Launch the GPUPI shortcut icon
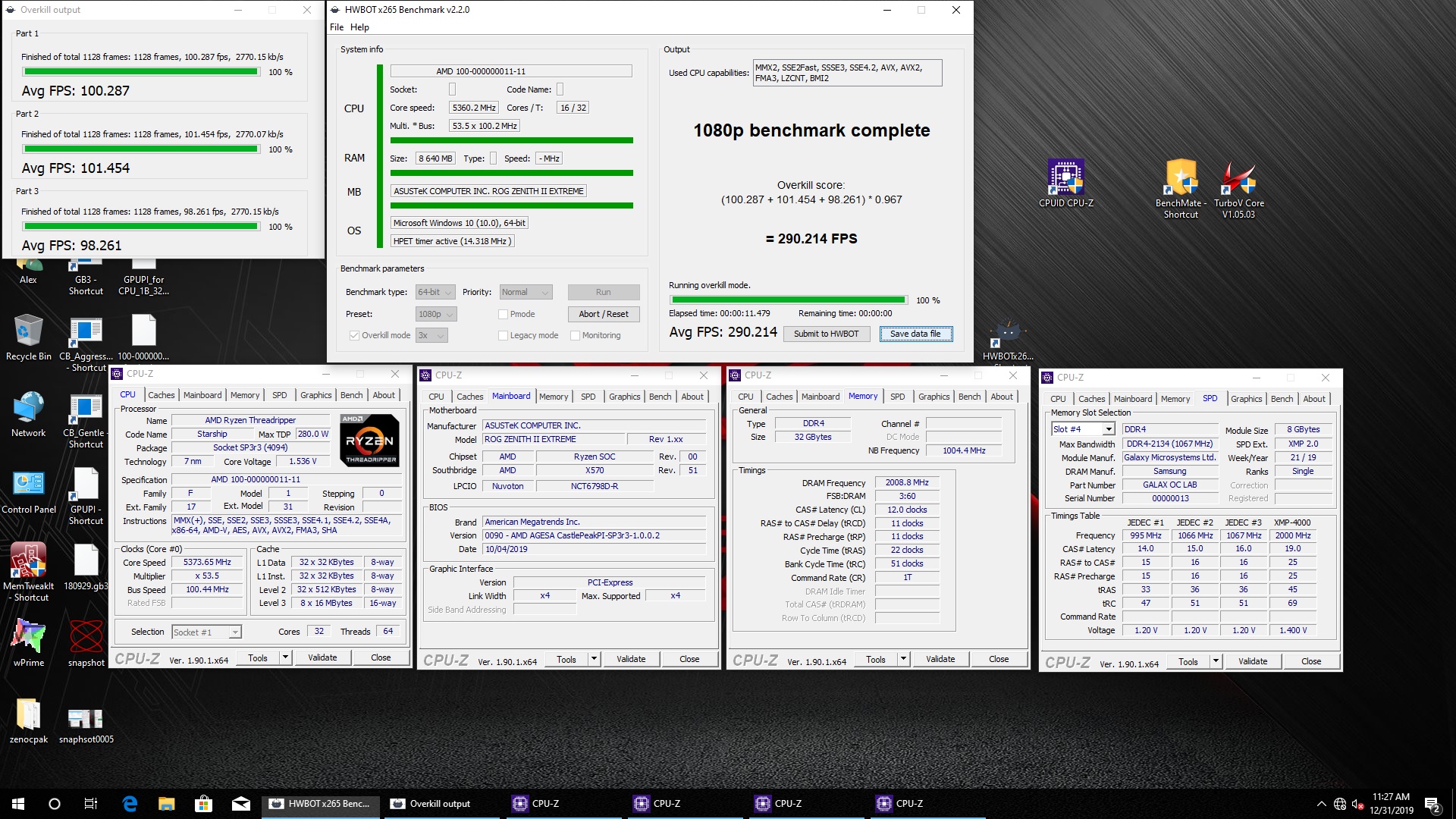 tap(86, 496)
